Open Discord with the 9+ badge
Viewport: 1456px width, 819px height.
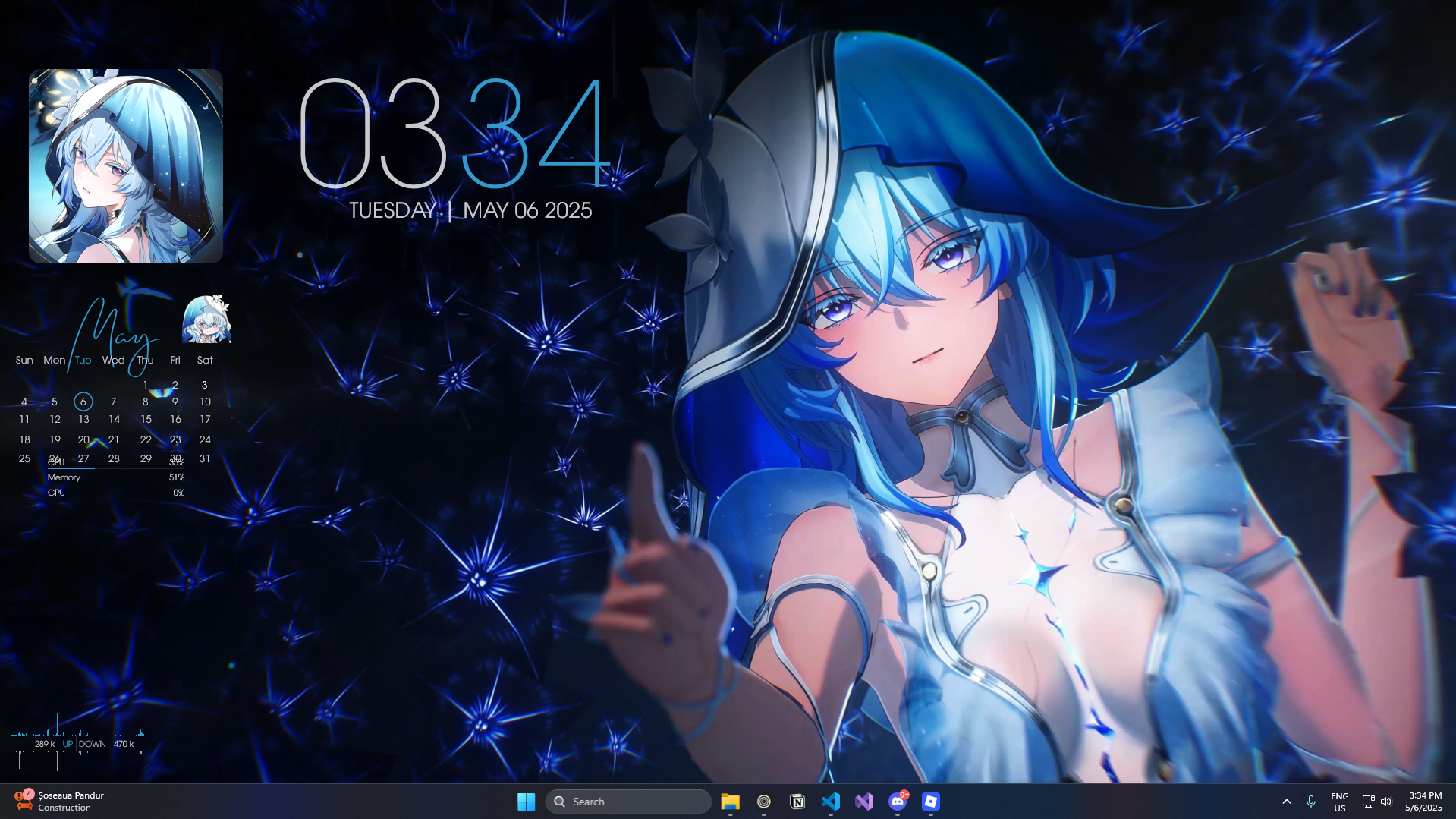coord(898,802)
